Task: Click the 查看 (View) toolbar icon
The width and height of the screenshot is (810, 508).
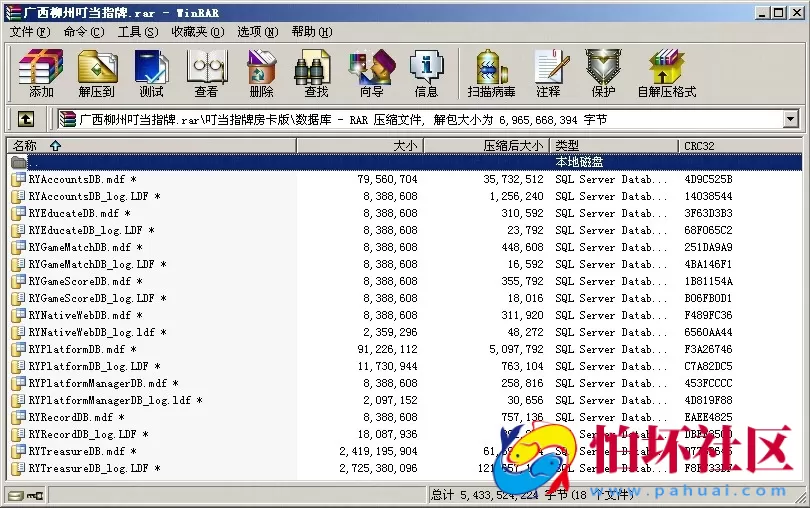Action: tap(206, 71)
